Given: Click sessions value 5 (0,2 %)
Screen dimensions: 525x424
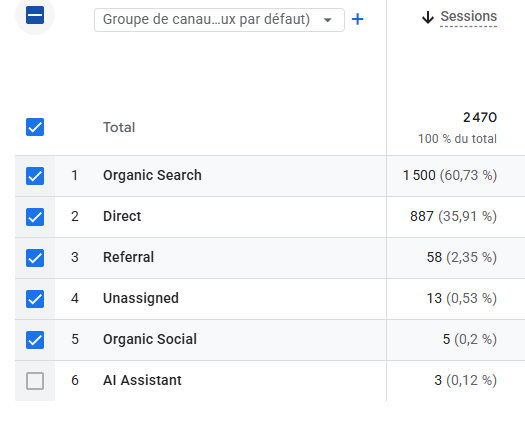Looking at the screenshot, I should click(x=470, y=340).
